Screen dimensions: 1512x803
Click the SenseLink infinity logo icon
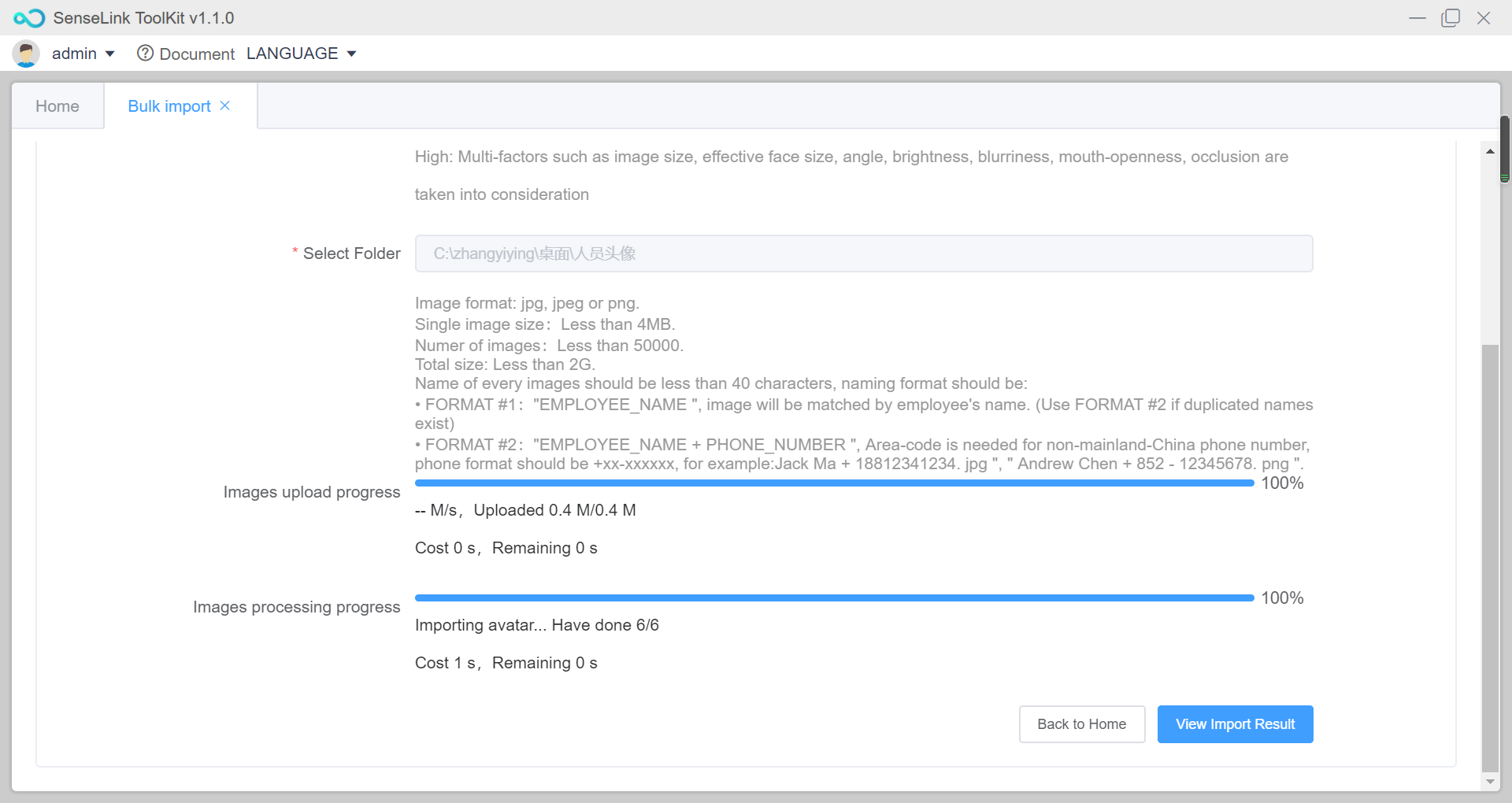(x=29, y=18)
